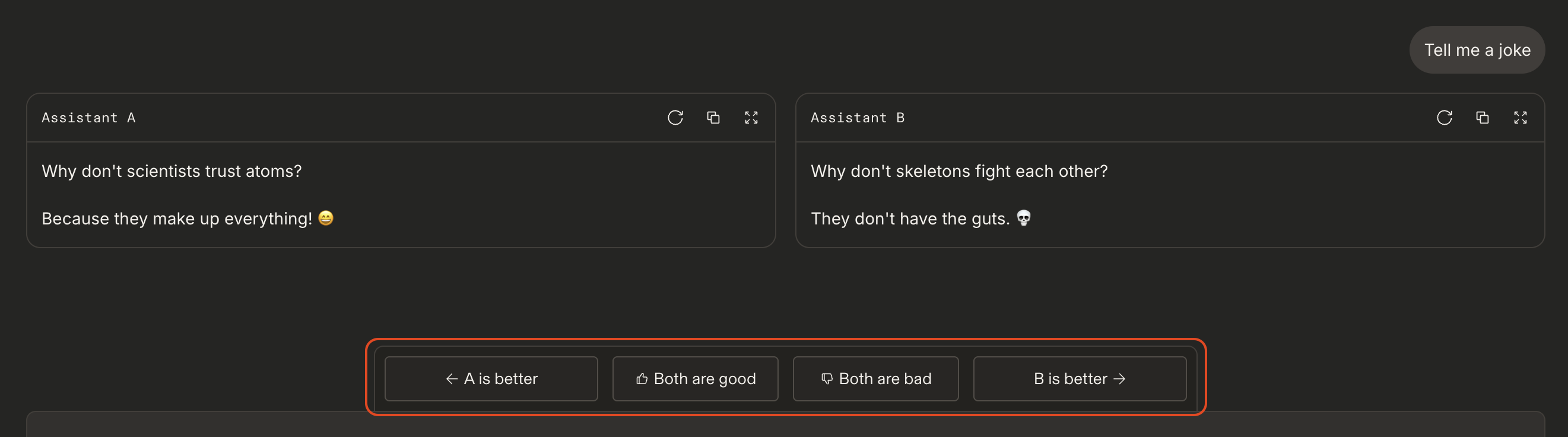Choose the Both are good option
The image size is (1568, 437).
click(x=694, y=379)
